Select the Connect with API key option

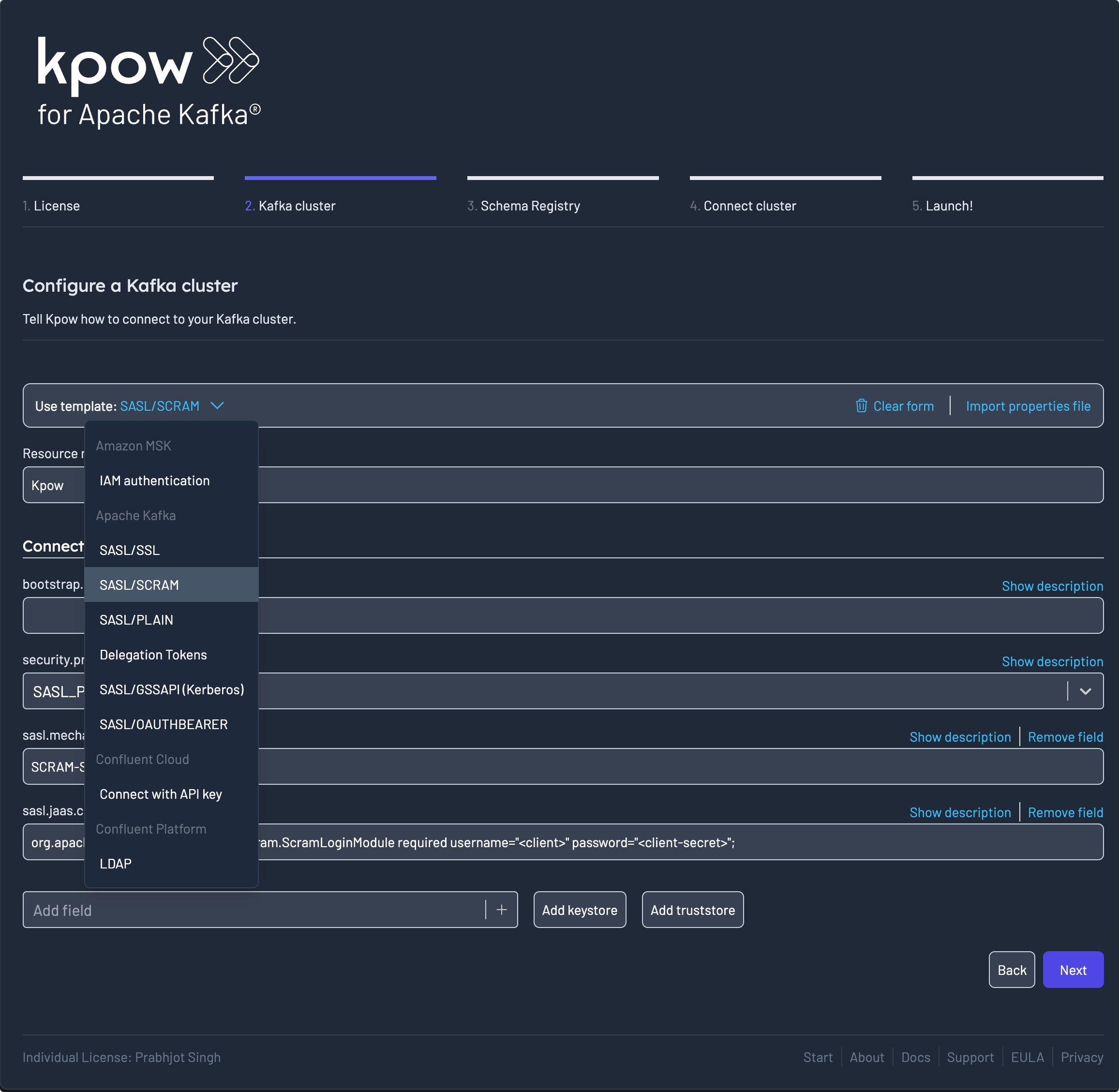(x=160, y=793)
